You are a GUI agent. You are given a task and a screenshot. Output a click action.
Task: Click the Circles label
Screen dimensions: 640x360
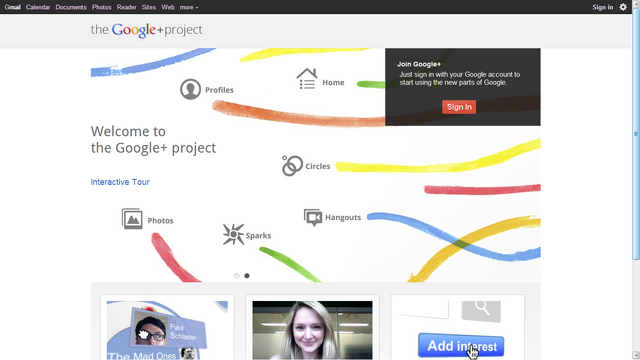[318, 166]
